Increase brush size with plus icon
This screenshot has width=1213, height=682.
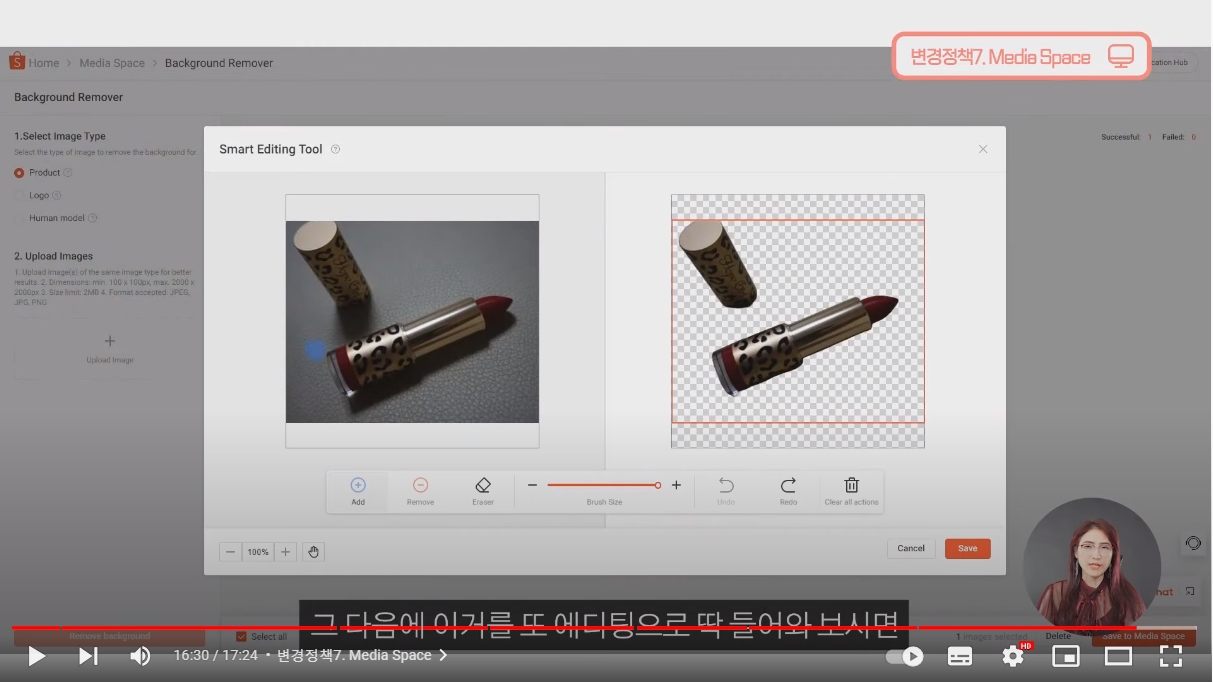click(x=676, y=485)
